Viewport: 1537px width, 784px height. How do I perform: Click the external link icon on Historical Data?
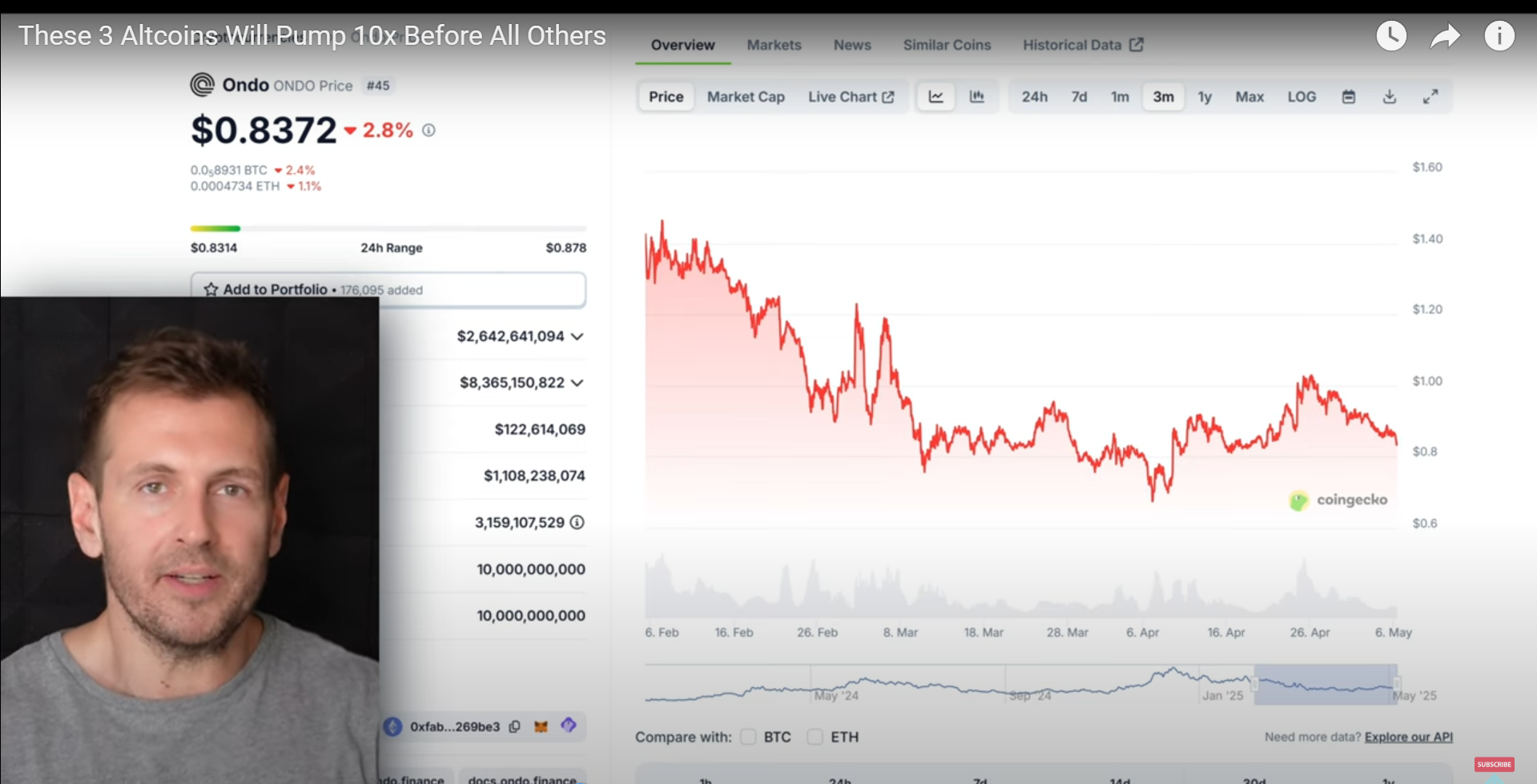coord(1136,45)
